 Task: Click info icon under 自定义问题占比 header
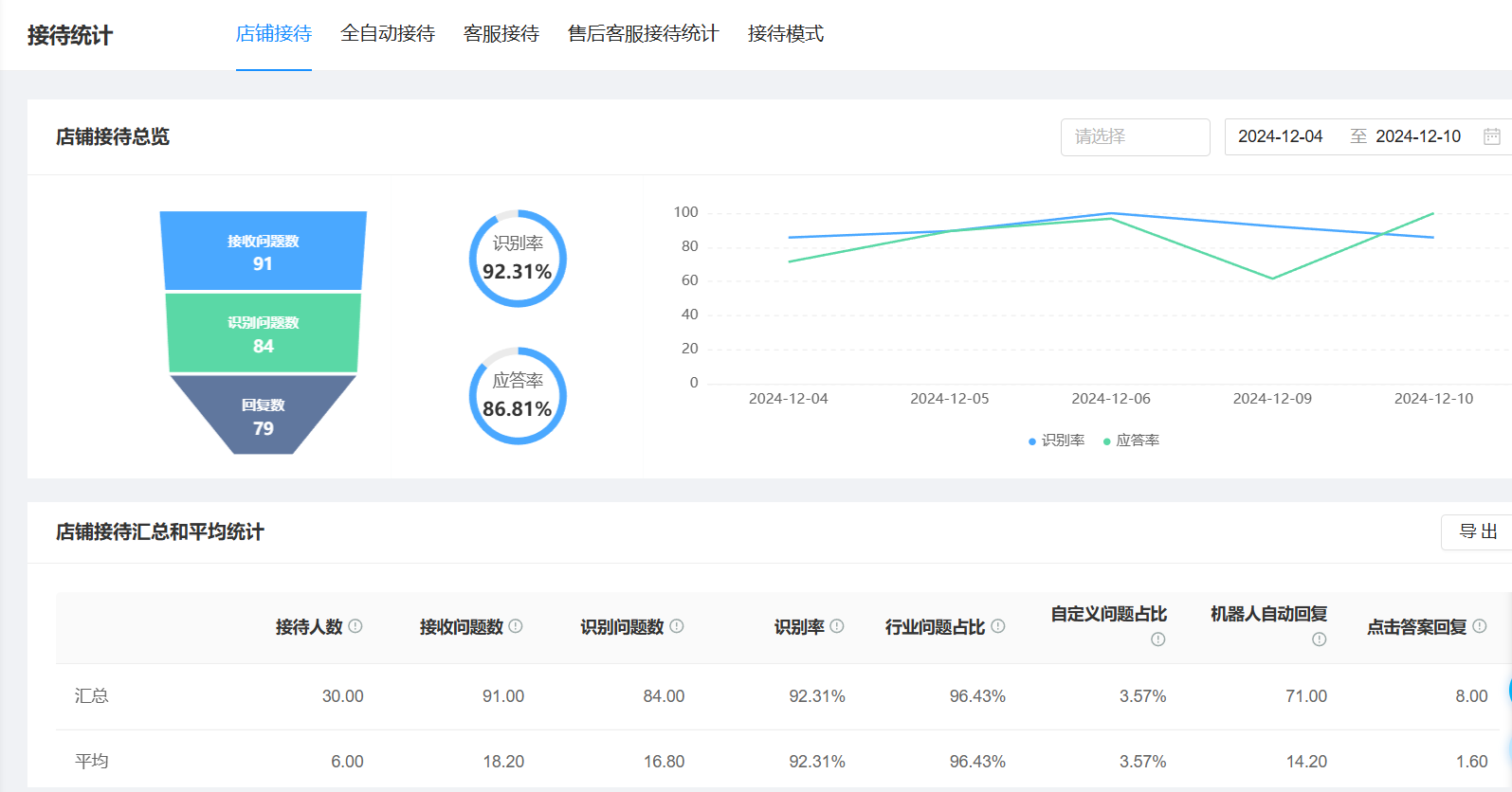1158,639
